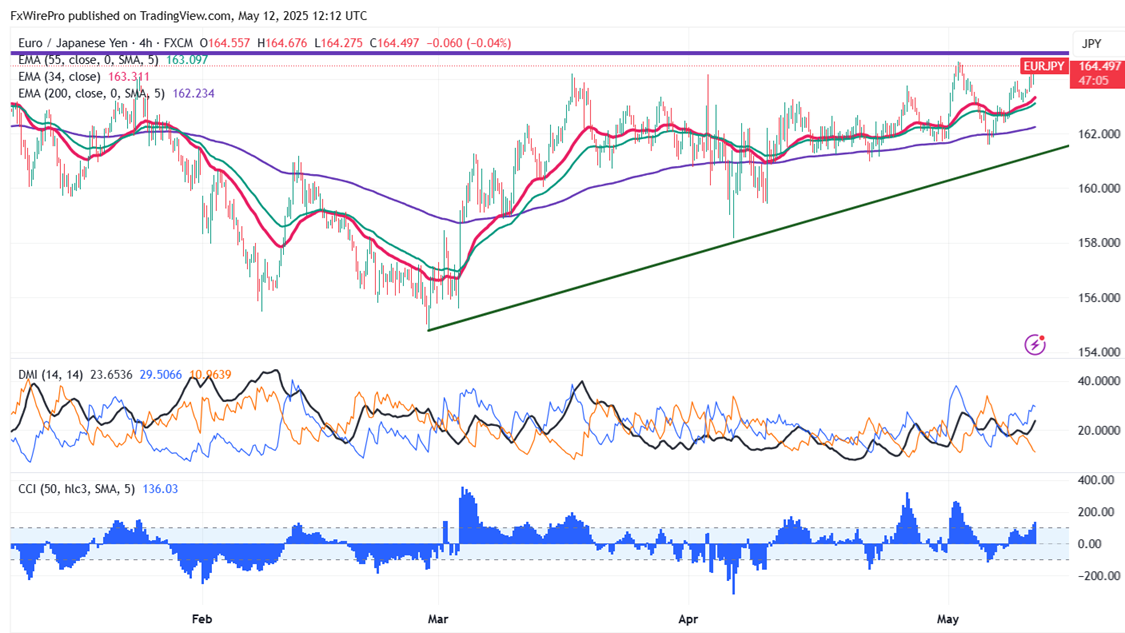1125x633 pixels.
Task: Click the purple lightning flash icon
Action: 1035,344
